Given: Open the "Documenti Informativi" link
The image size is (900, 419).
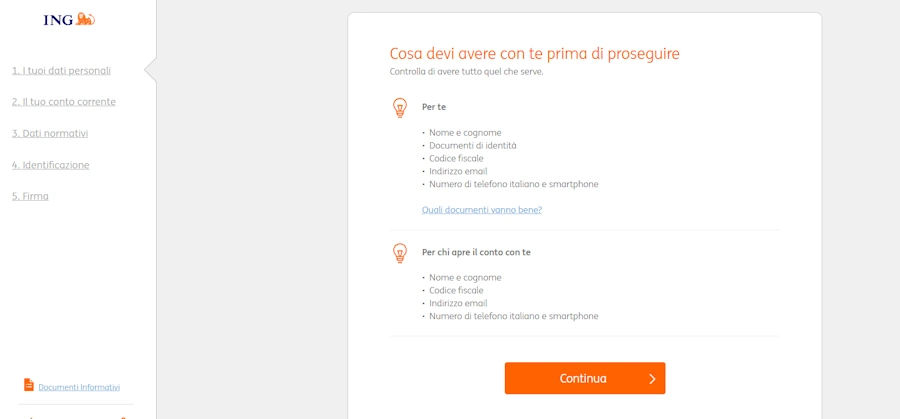Looking at the screenshot, I should tap(79, 387).
